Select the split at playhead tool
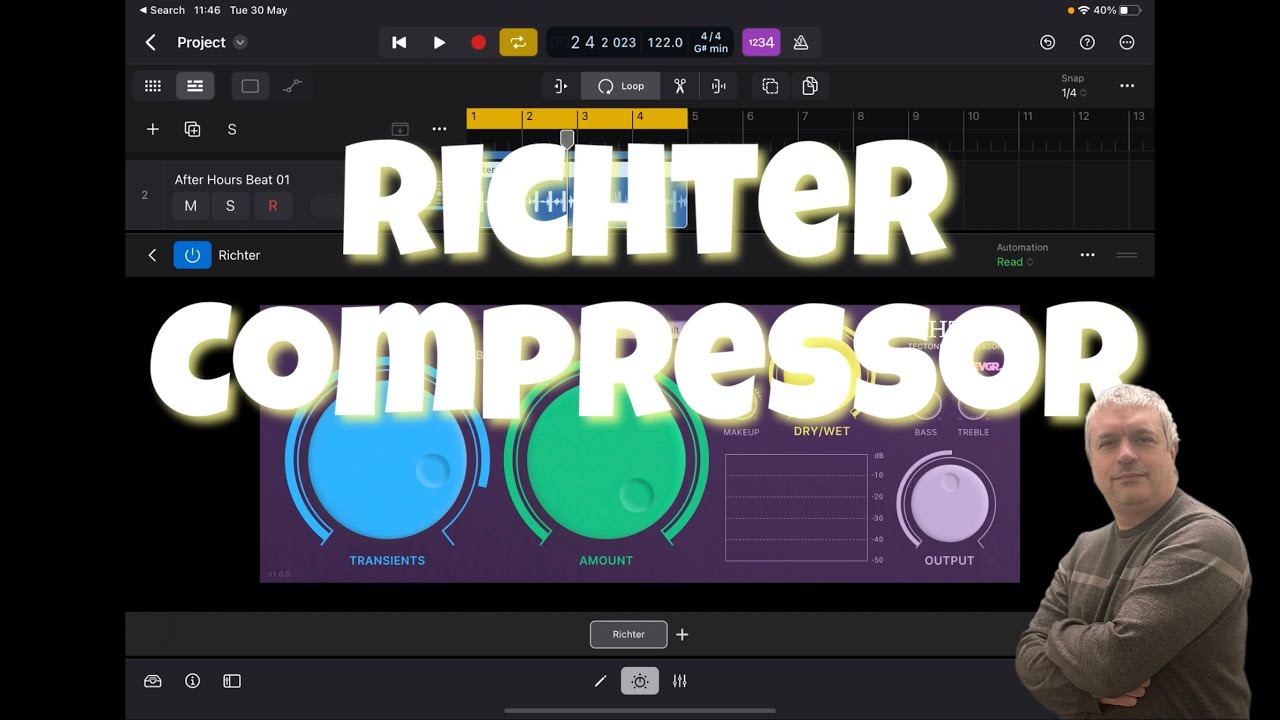 [x=718, y=86]
